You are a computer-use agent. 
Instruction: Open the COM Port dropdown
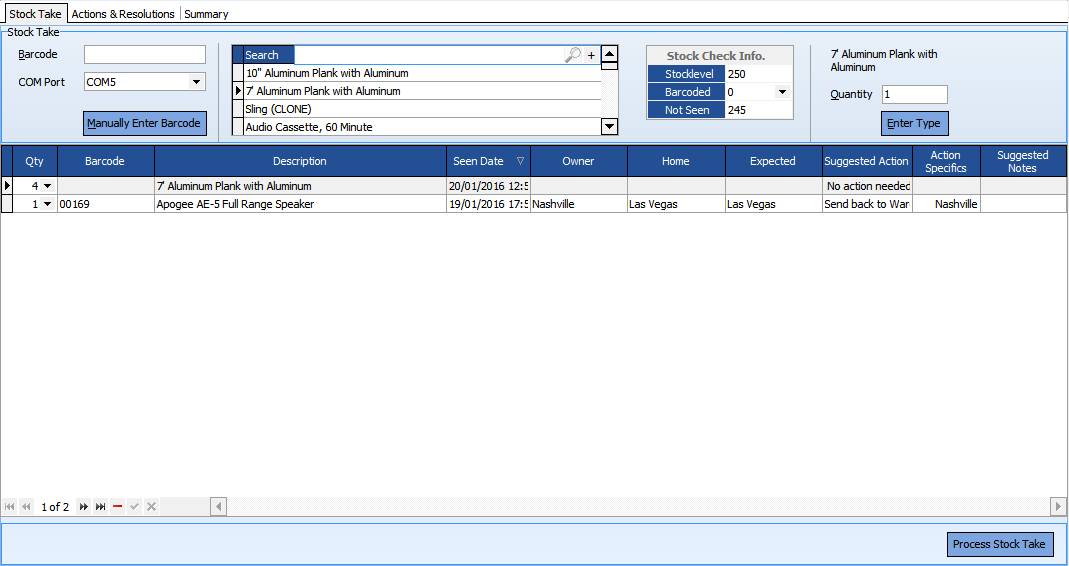[x=196, y=82]
